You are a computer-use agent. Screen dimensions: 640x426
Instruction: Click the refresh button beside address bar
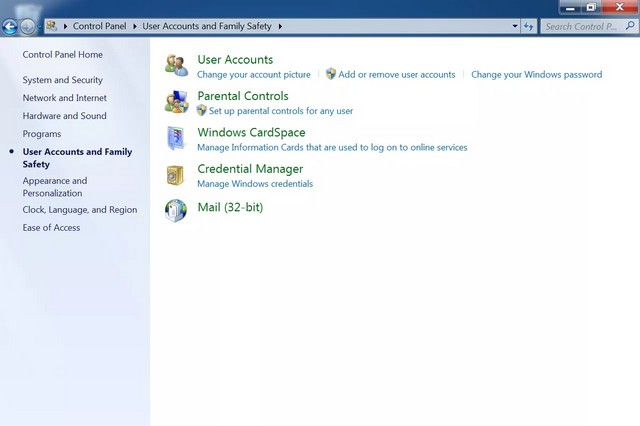pos(529,26)
